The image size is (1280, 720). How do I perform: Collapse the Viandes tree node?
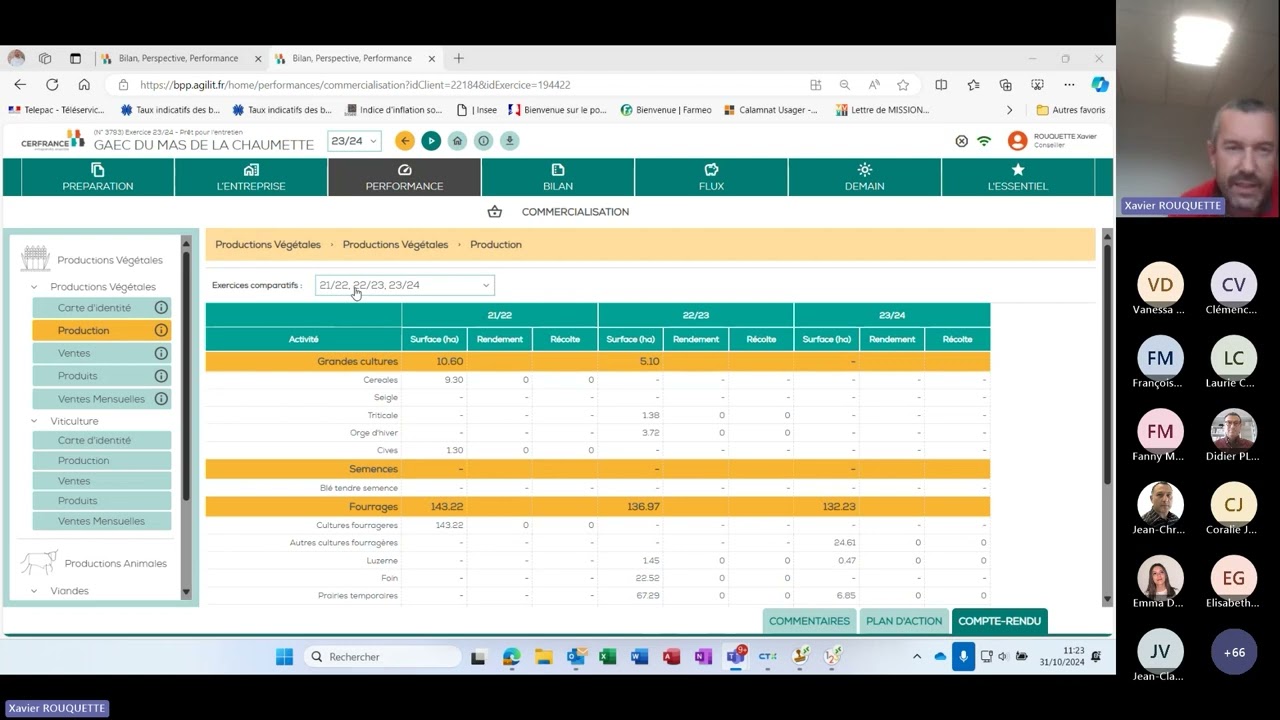(33, 591)
